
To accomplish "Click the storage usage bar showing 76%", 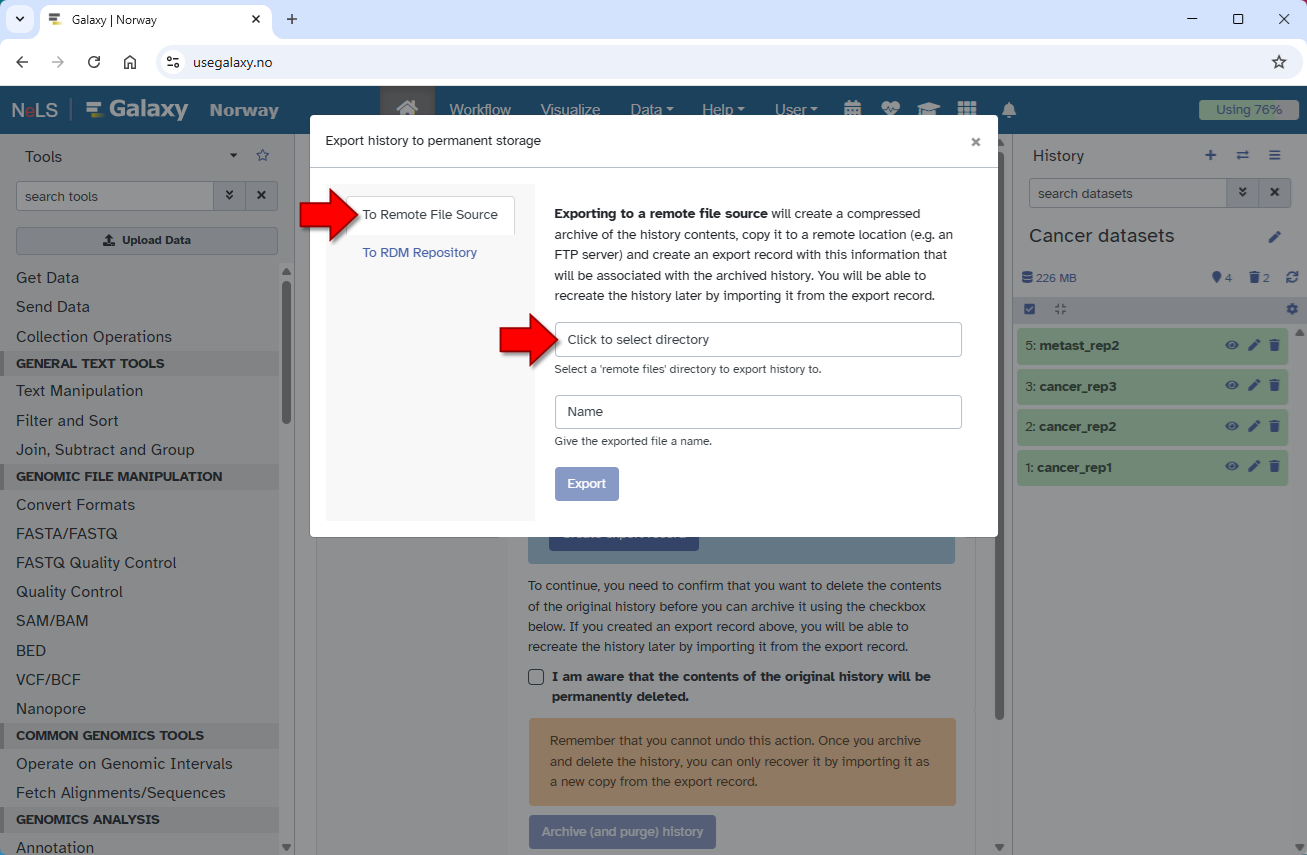I will coord(1248,110).
